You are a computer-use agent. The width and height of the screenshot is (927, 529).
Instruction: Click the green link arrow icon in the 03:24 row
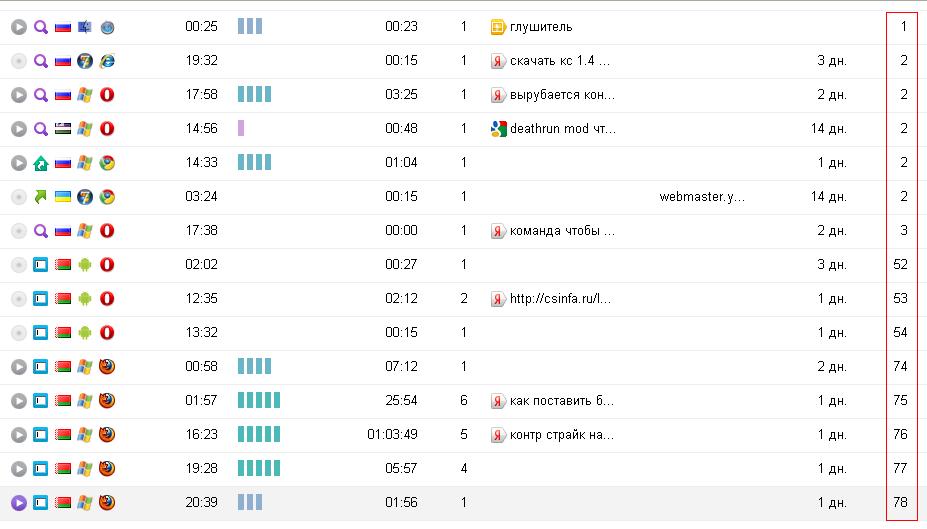point(41,197)
